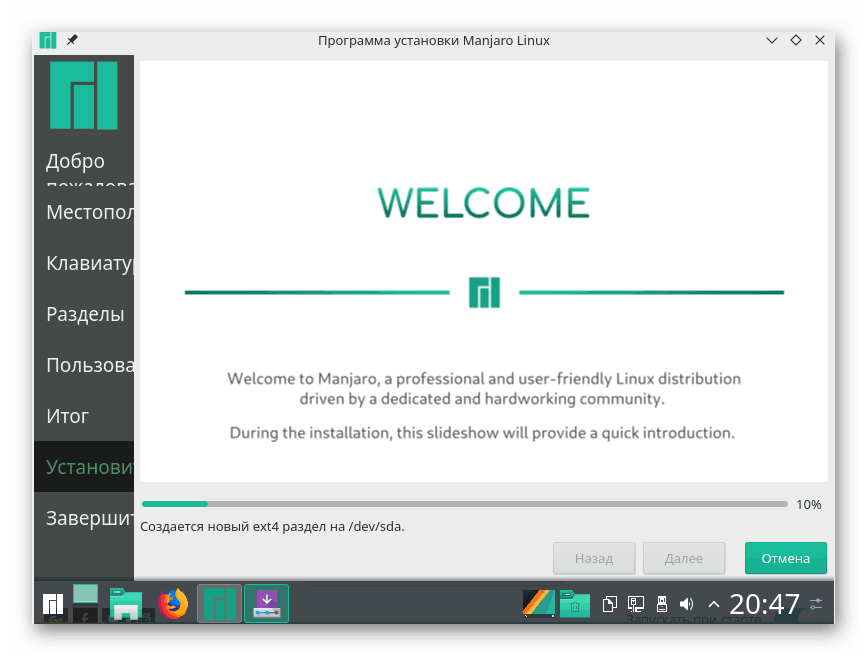The image size is (867, 656).
Task: Open the trash folder icon in the taskbar
Action: click(x=574, y=603)
